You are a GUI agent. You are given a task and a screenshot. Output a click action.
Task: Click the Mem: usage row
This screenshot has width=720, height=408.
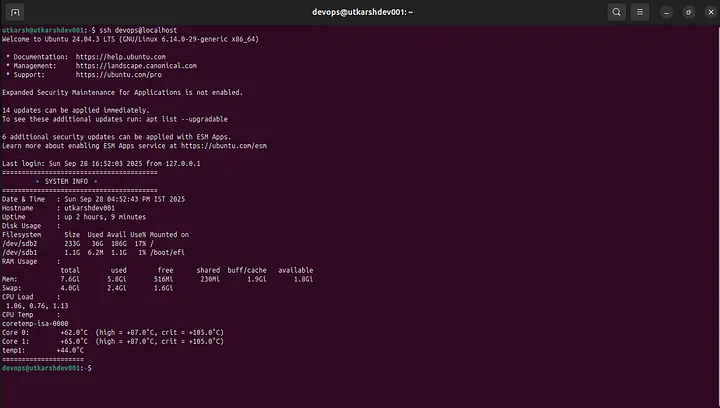point(158,279)
